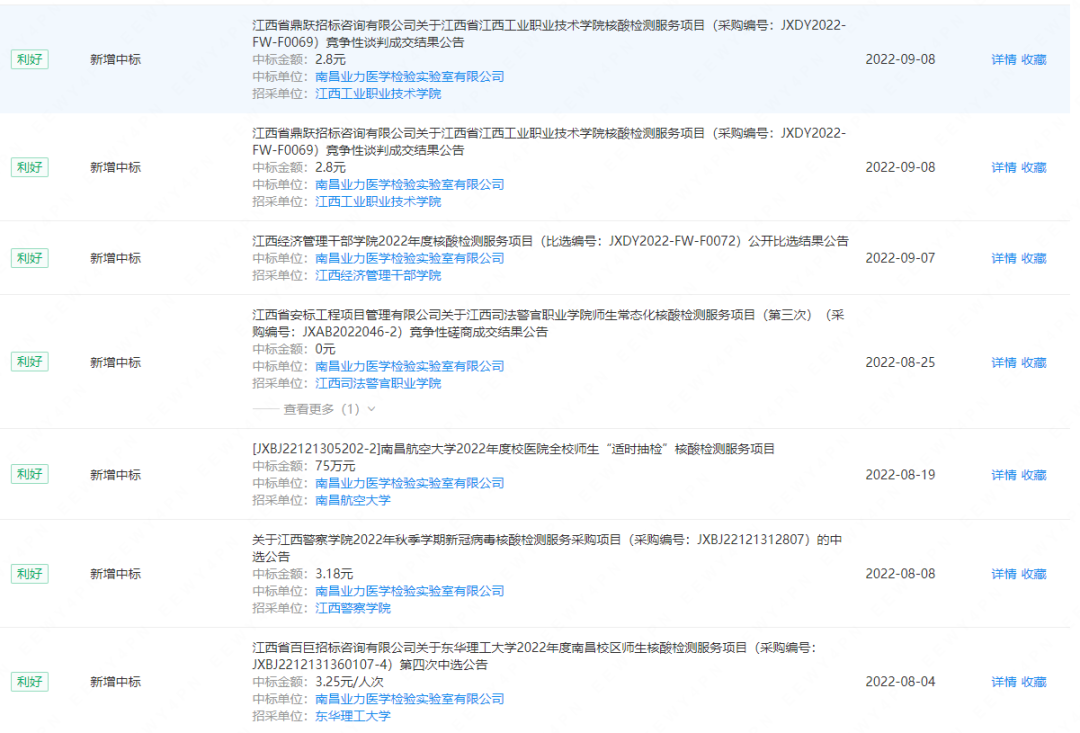Click the 江西省安标工程项目管理有限公司 announcement title
This screenshot has height=733, width=1080.
[x=548, y=323]
